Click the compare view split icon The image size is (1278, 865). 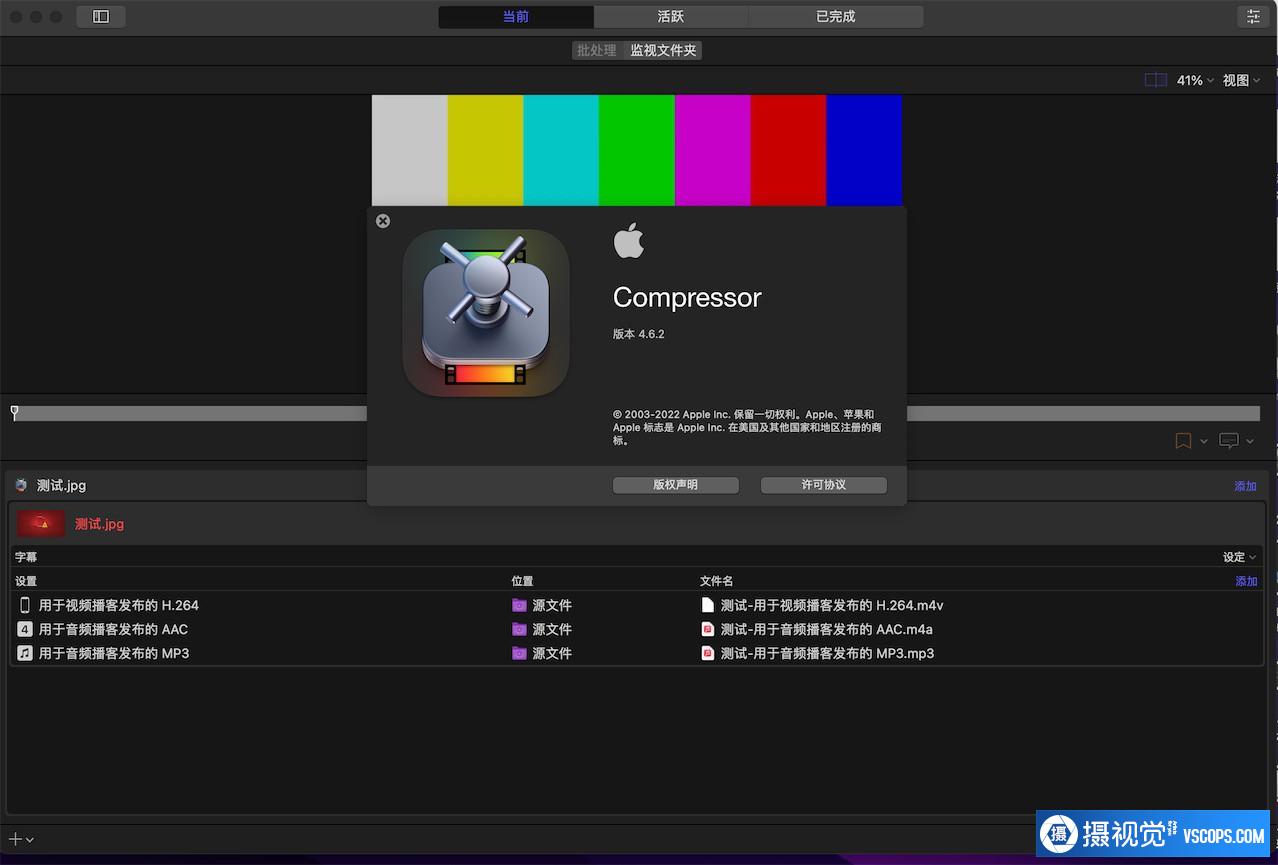[x=1155, y=80]
